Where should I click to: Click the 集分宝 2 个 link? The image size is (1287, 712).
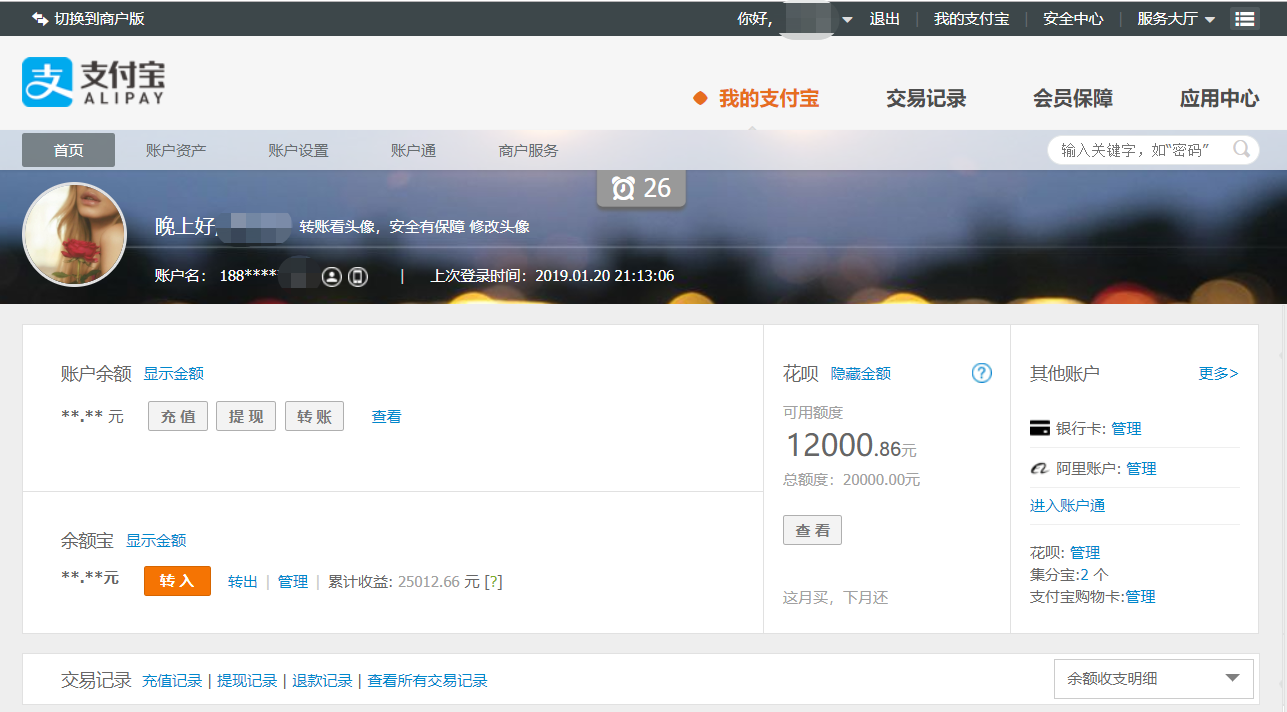coord(1069,574)
